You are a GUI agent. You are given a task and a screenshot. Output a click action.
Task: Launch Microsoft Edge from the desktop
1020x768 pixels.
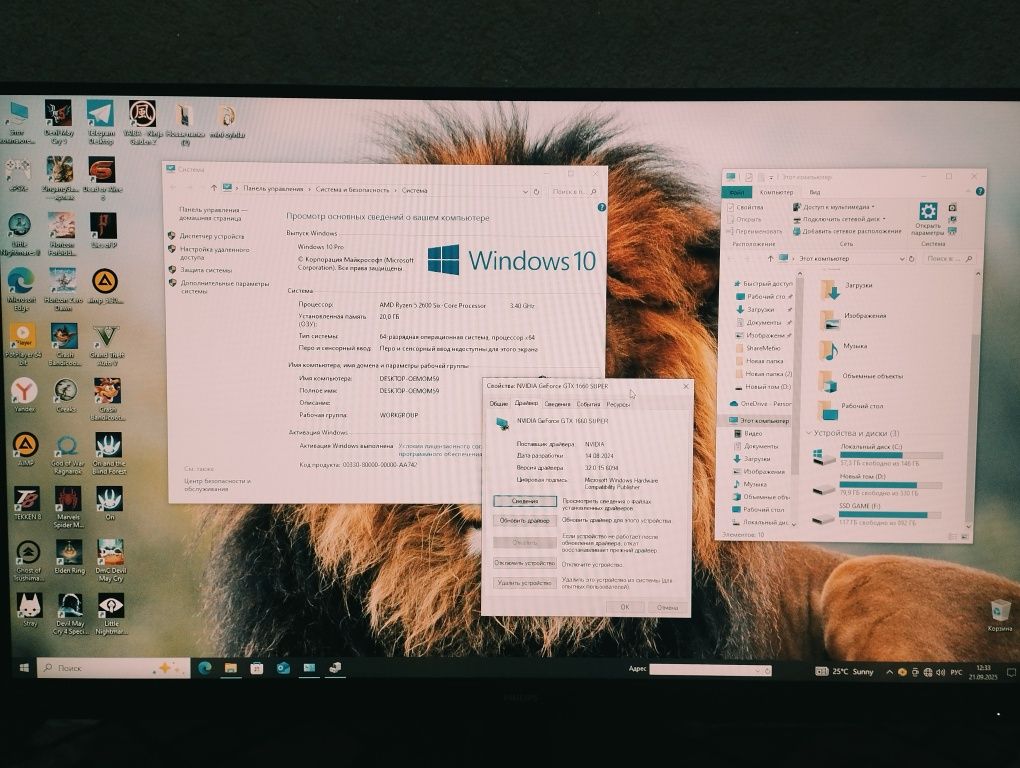(21, 289)
